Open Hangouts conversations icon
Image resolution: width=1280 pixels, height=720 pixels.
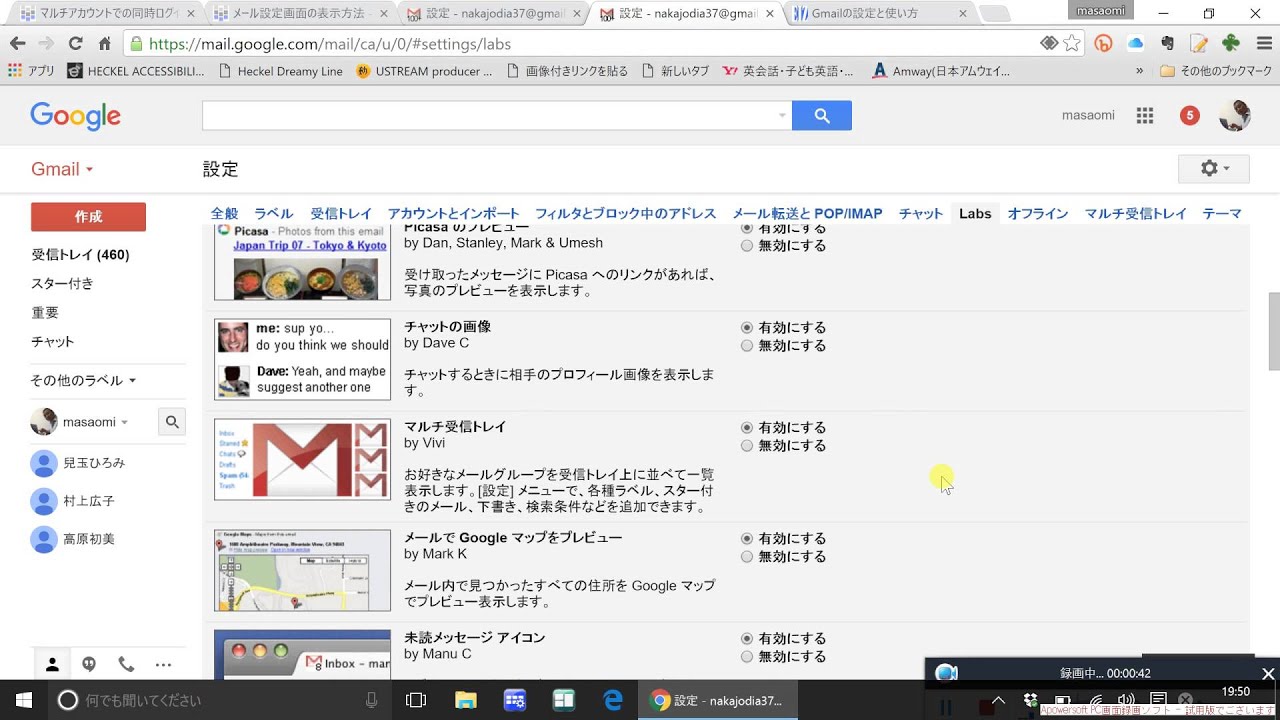89,664
